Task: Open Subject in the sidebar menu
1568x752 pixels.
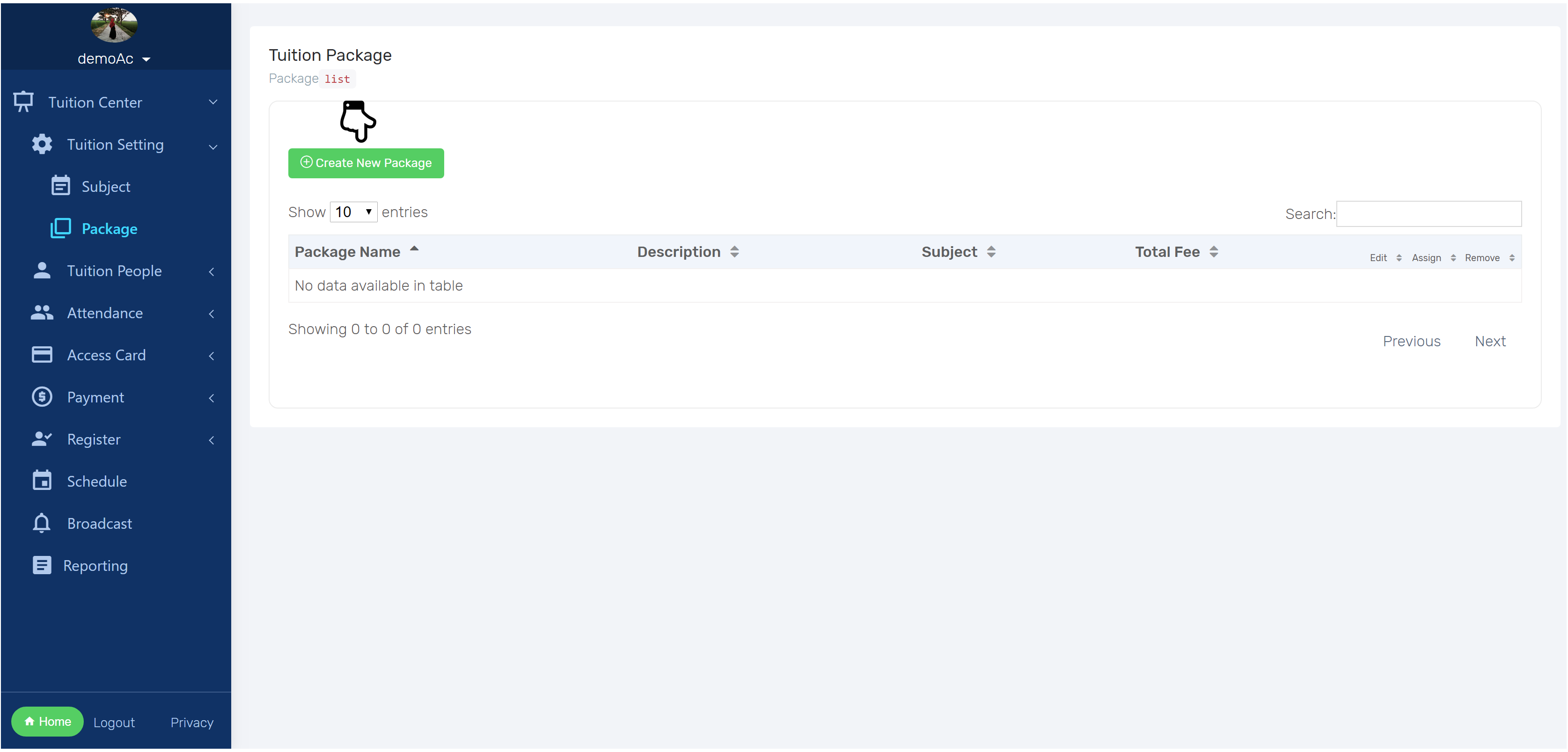Action: tap(106, 186)
